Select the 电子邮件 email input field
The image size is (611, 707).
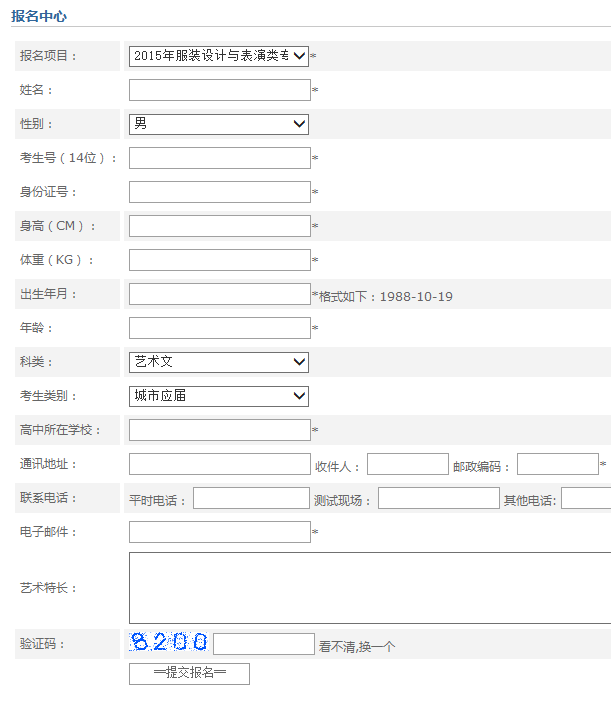(x=219, y=532)
